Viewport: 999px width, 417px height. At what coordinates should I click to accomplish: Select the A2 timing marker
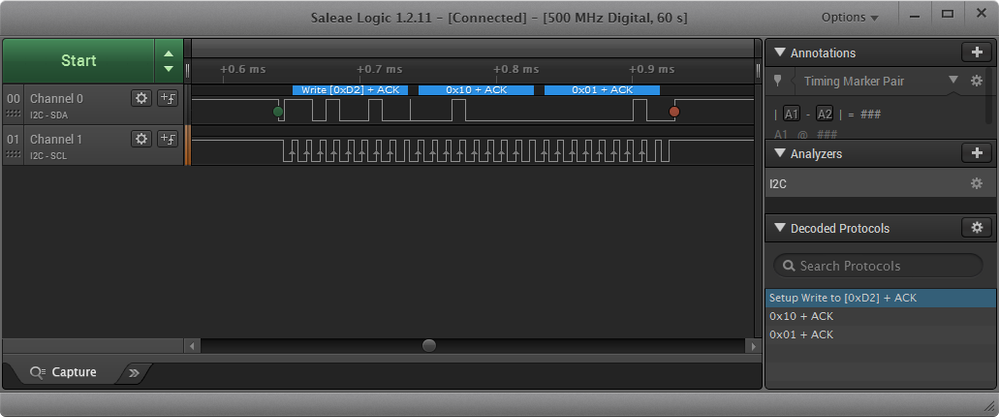(824, 115)
